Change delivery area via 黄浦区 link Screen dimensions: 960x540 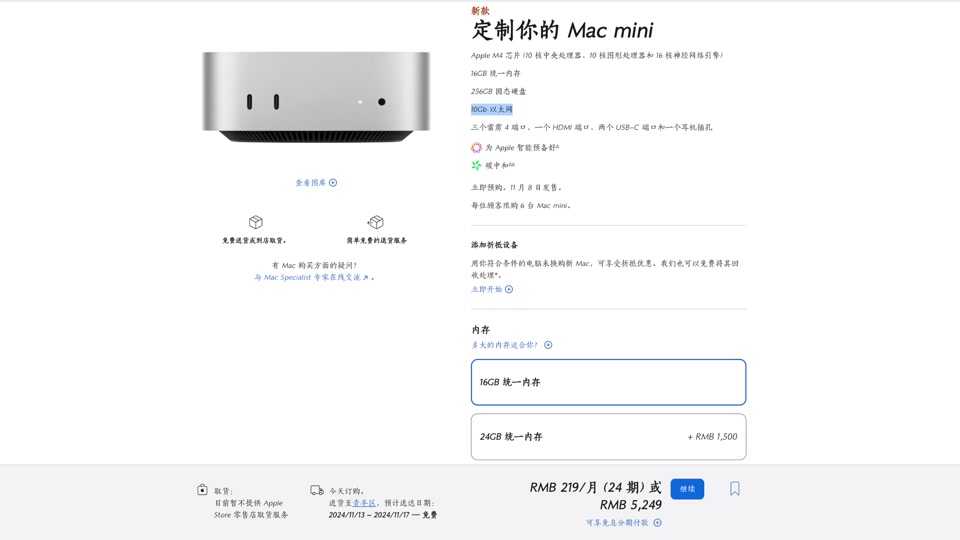coord(364,503)
